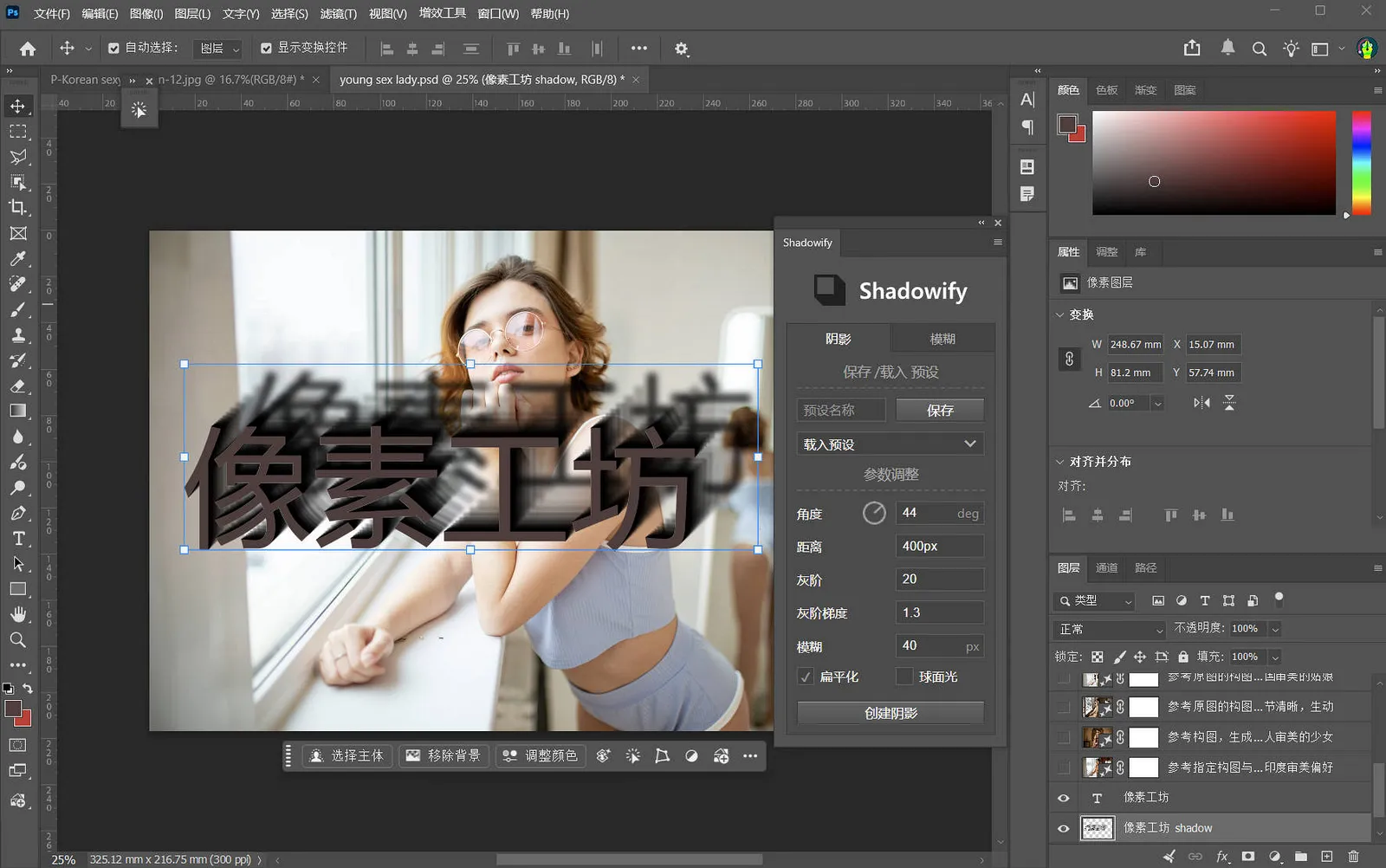Select the Zoom tool
This screenshot has height=868, width=1386.
point(18,639)
